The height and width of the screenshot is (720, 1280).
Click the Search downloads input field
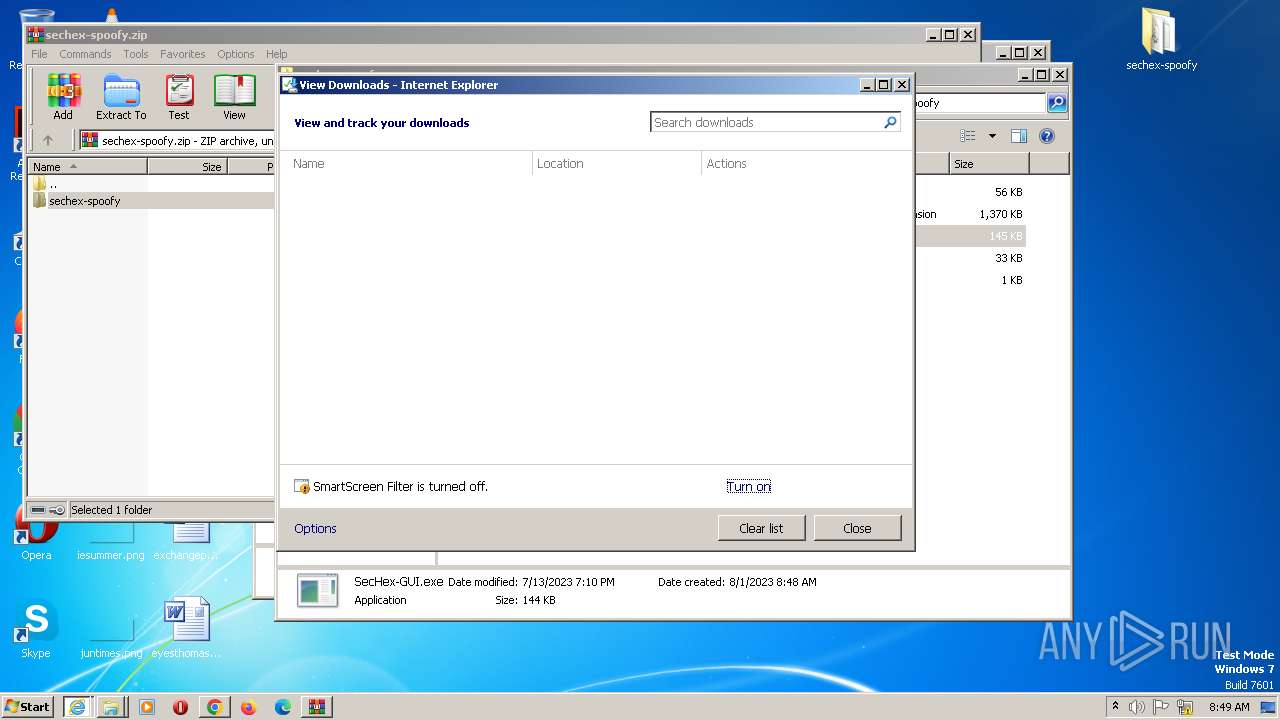coord(767,122)
